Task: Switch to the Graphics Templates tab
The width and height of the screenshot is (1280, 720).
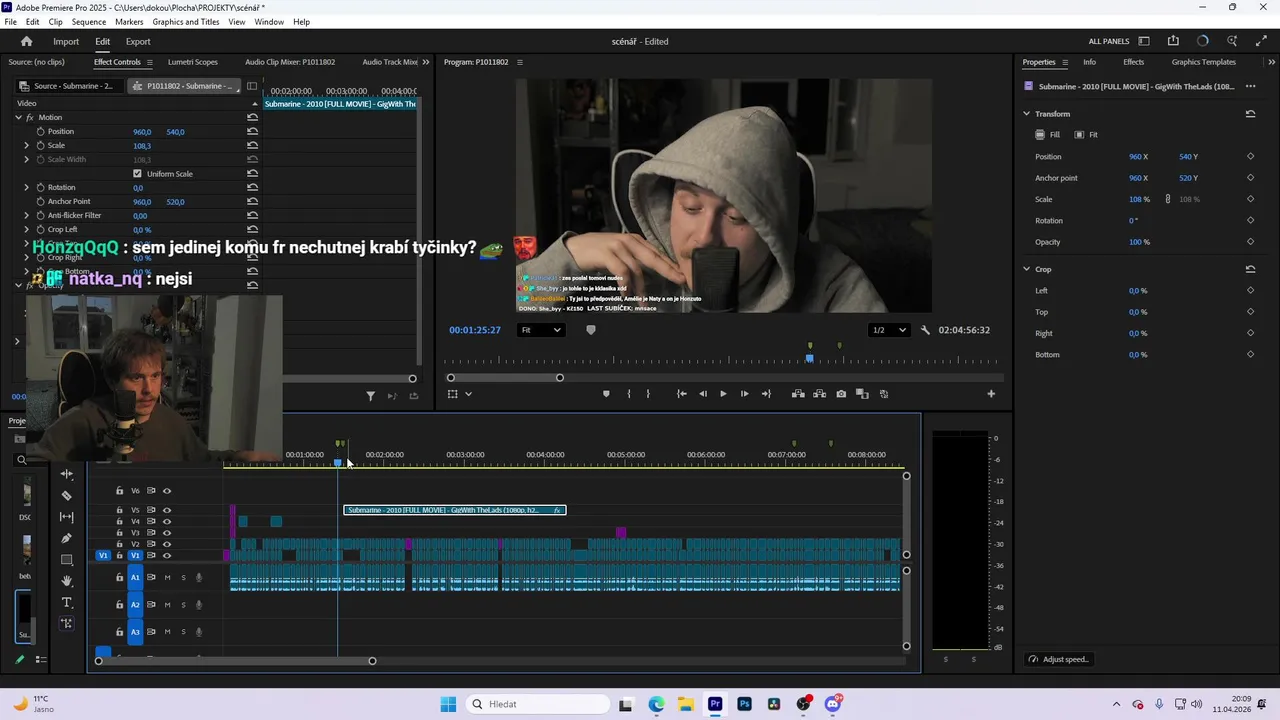Action: pos(1204,62)
